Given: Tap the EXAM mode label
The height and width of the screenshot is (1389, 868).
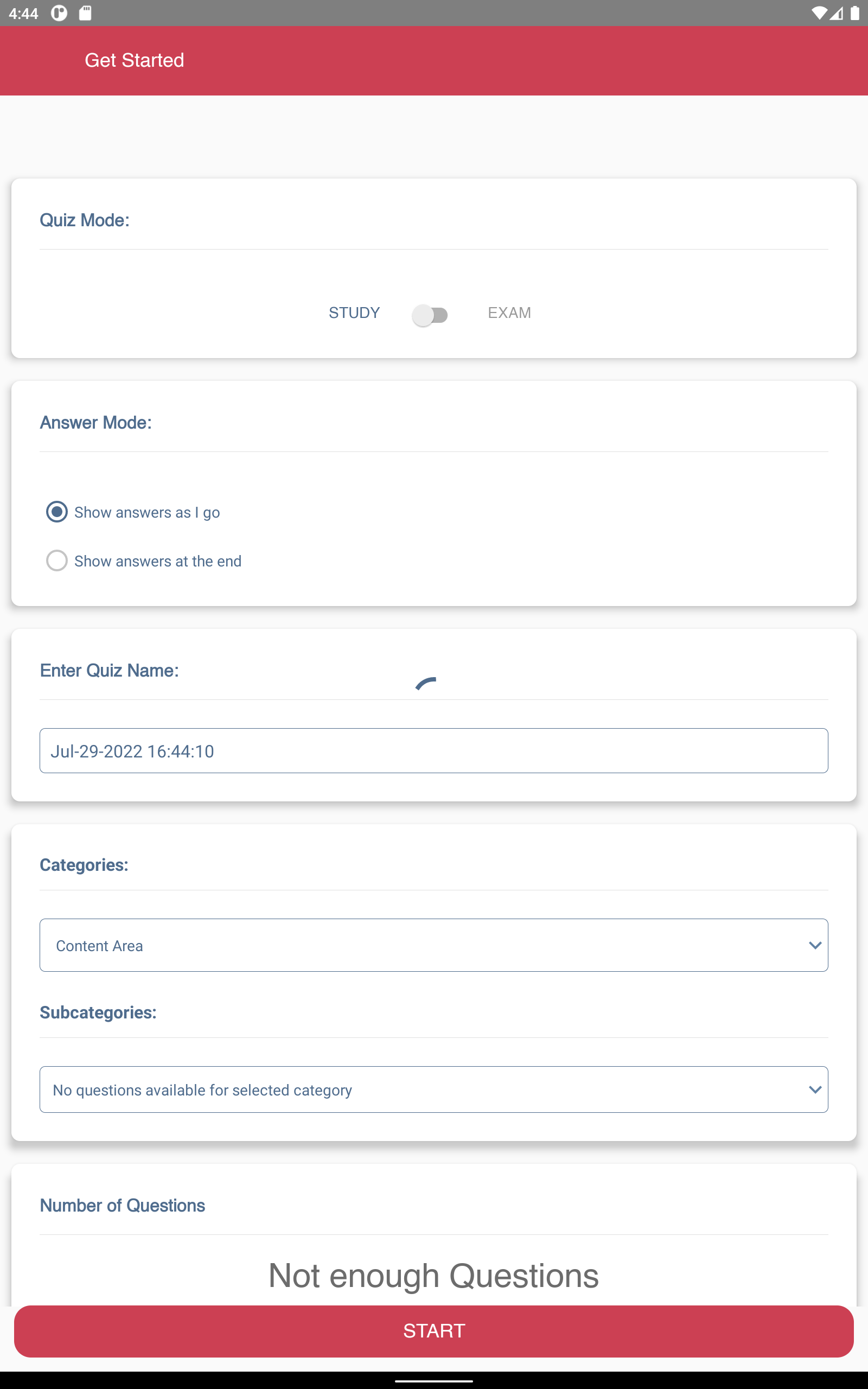Looking at the screenshot, I should (x=509, y=313).
